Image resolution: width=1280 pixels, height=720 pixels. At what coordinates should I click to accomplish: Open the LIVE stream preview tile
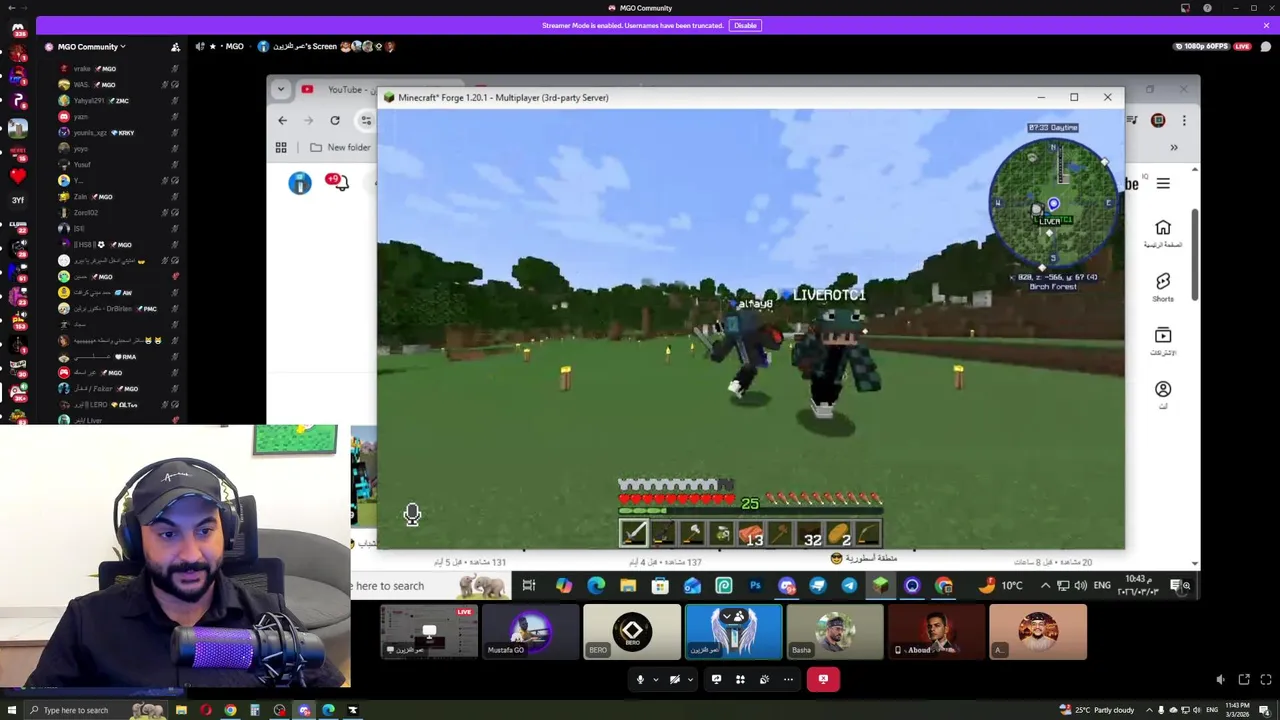[x=429, y=632]
